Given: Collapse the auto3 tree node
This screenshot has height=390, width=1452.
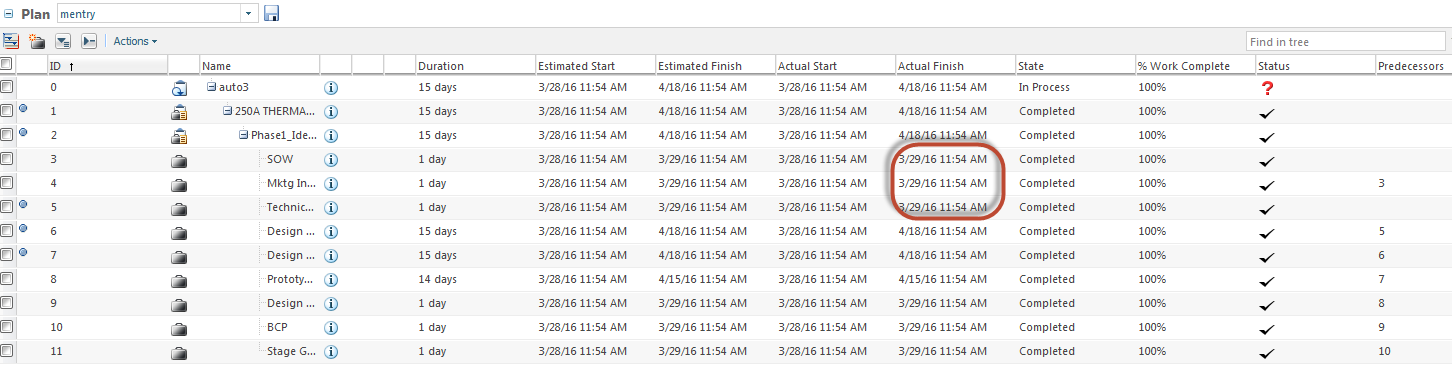Looking at the screenshot, I should pyautogui.click(x=212, y=87).
